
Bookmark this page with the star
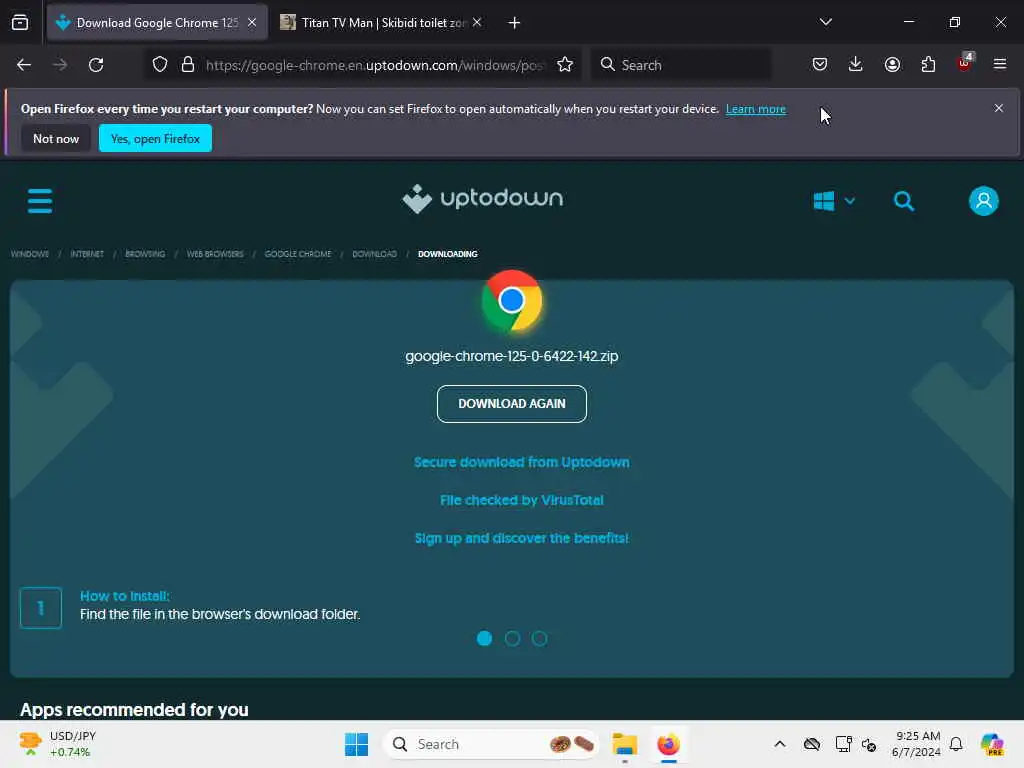pos(565,65)
